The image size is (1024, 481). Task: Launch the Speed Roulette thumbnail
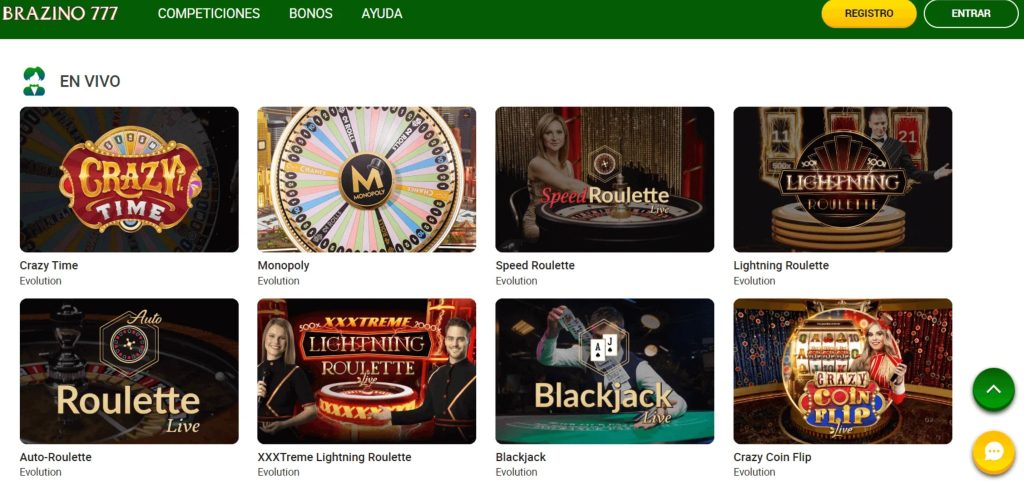(x=605, y=179)
